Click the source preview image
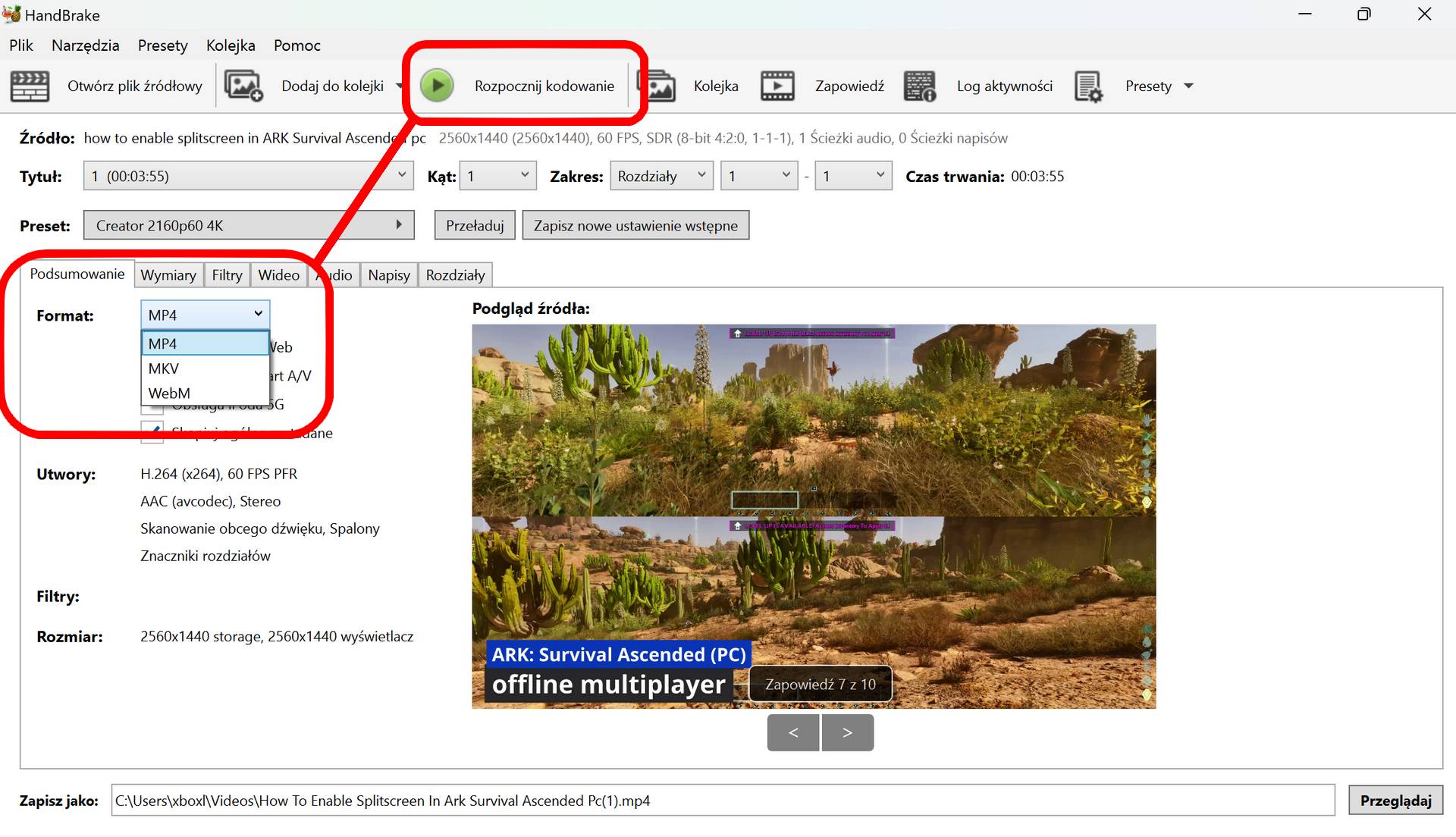The image size is (1456, 837). (814, 516)
